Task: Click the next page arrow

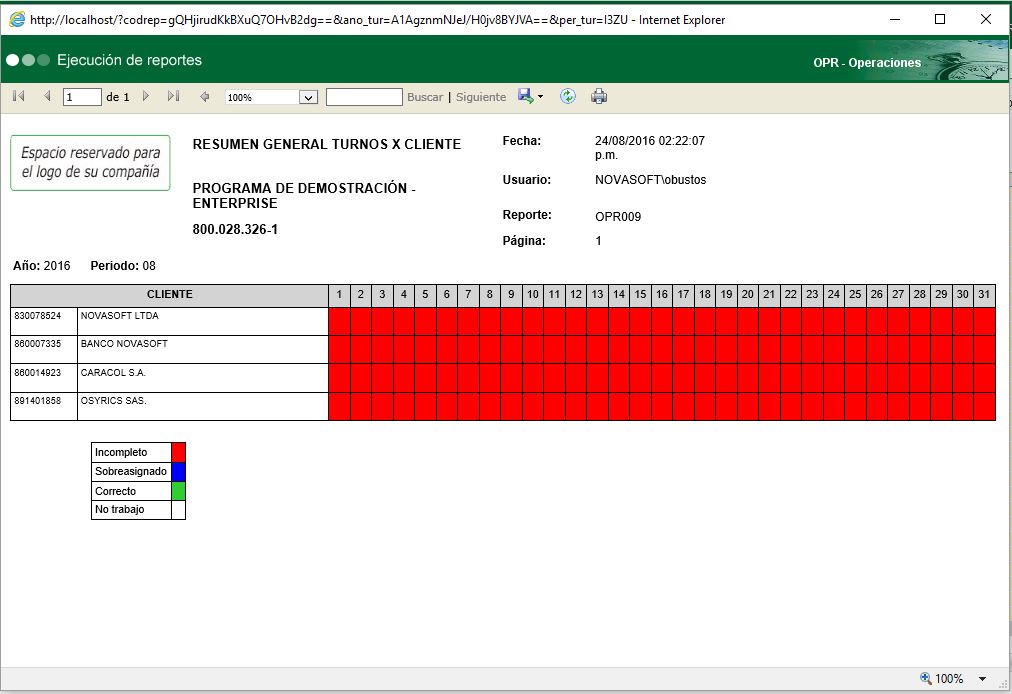Action: (146, 97)
